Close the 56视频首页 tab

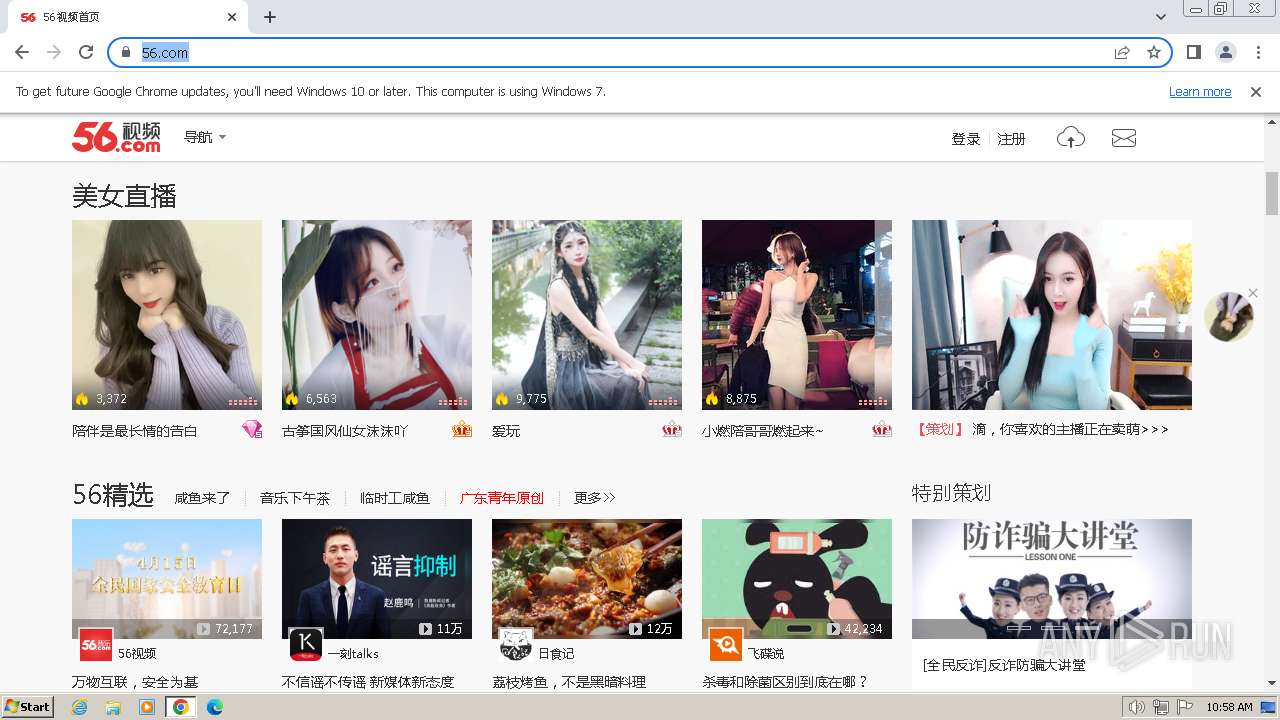232,17
